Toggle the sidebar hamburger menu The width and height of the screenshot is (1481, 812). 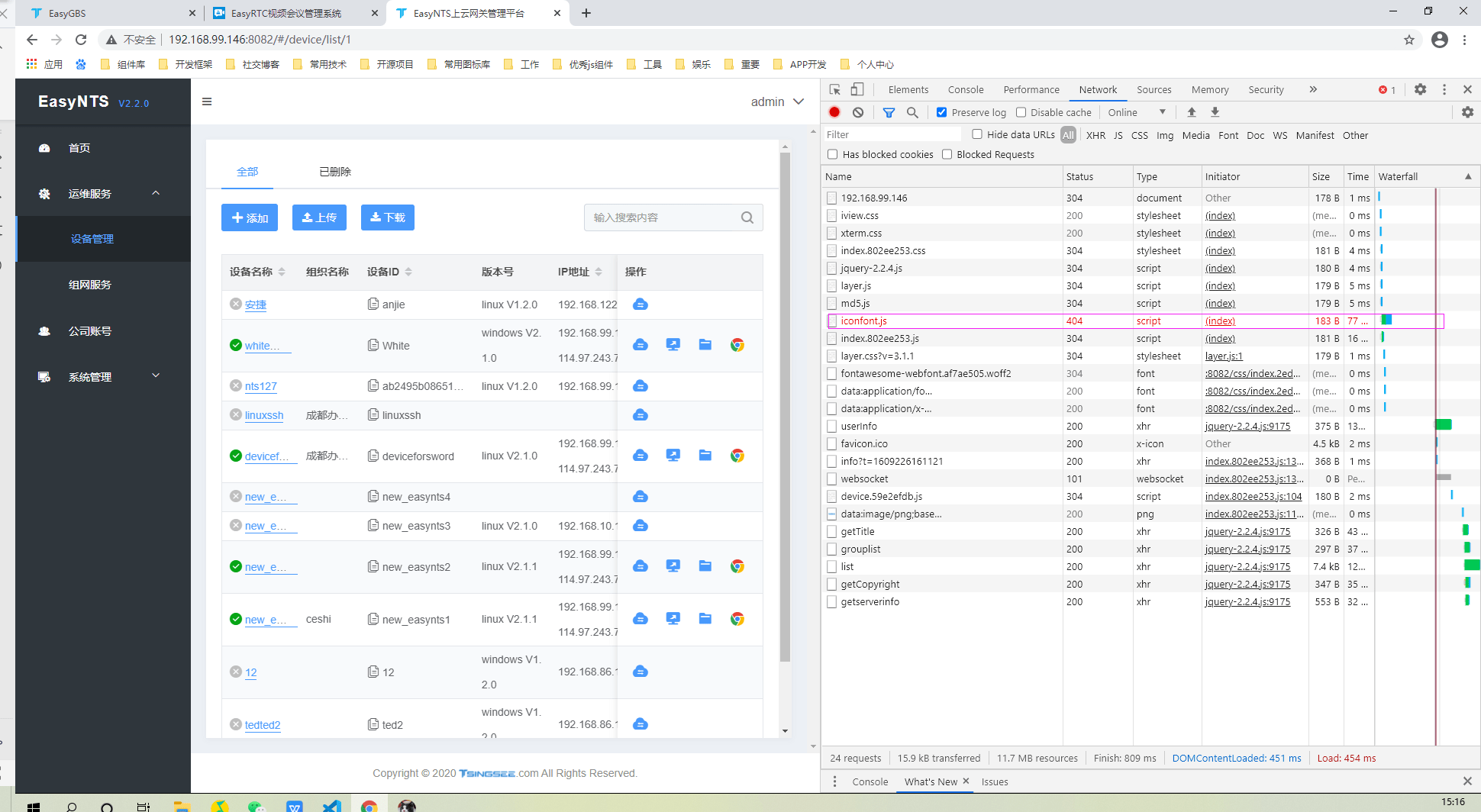tap(207, 101)
